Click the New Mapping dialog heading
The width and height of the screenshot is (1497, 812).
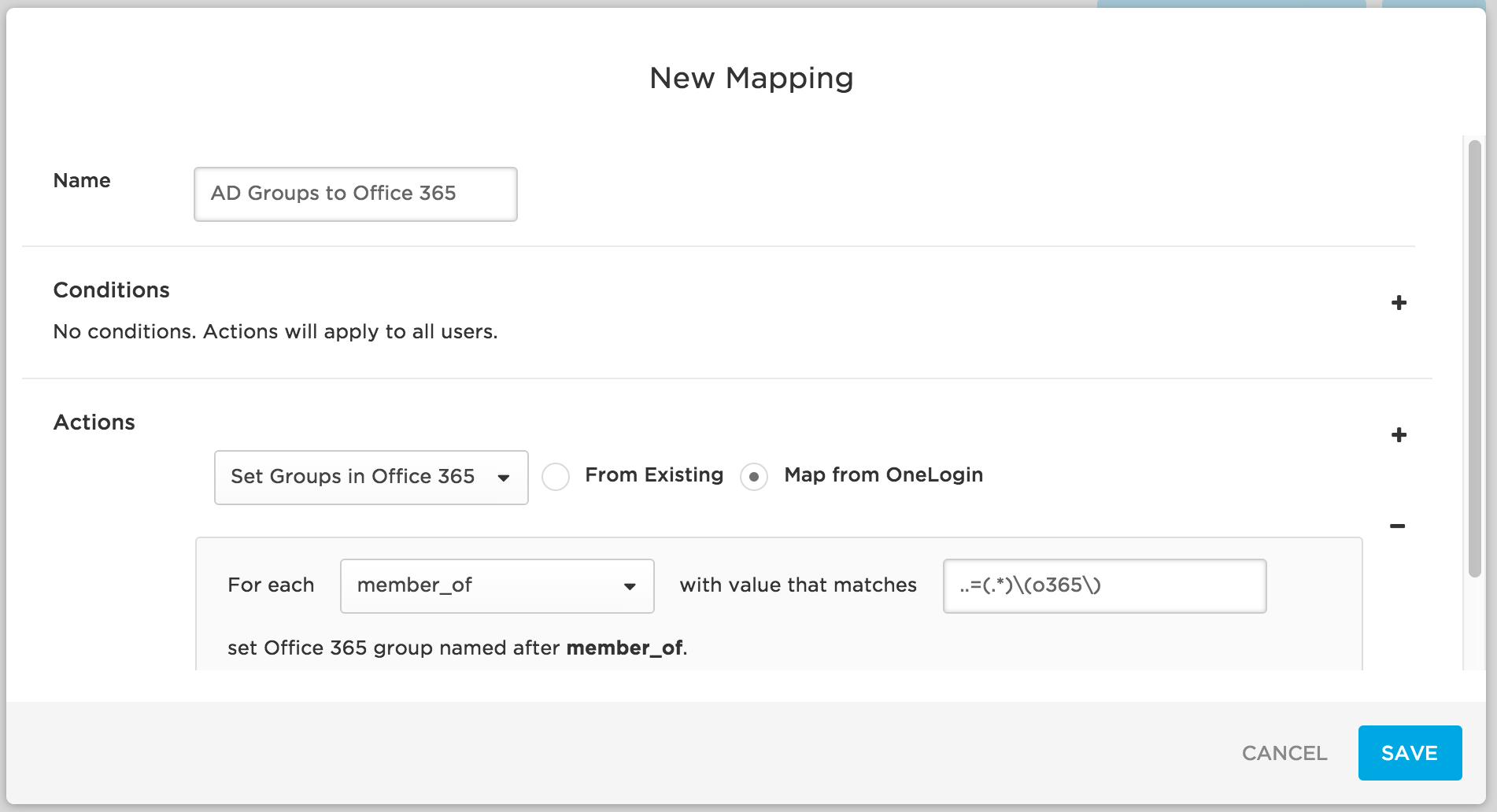click(750, 77)
